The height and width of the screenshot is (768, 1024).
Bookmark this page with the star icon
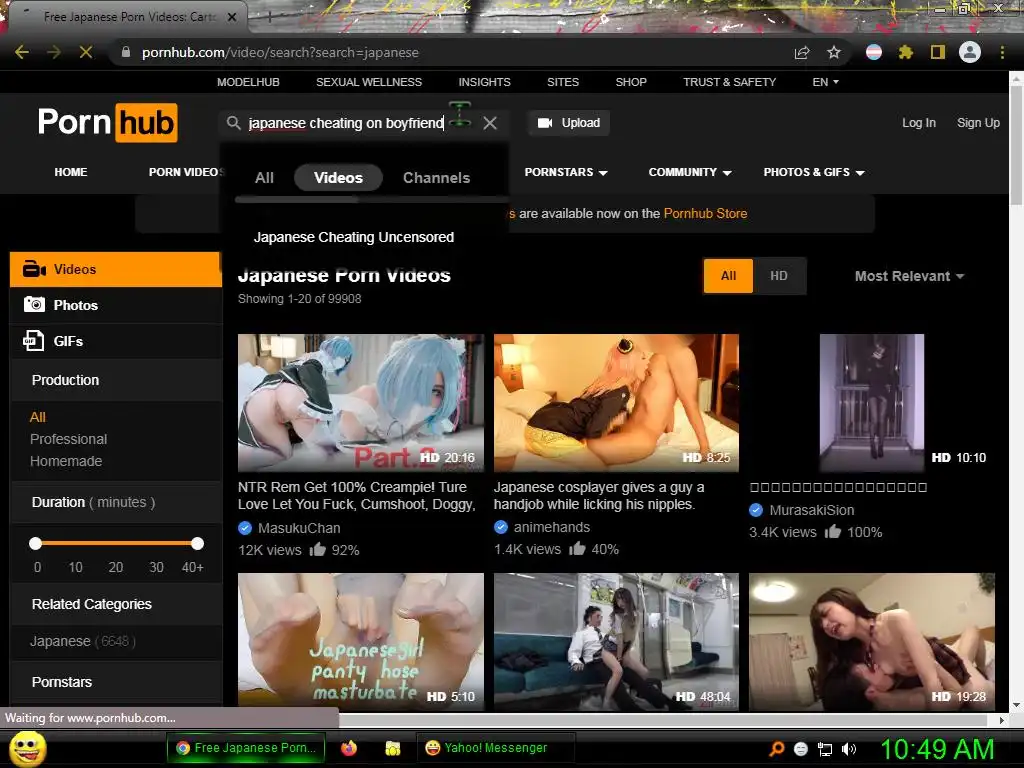tap(834, 52)
